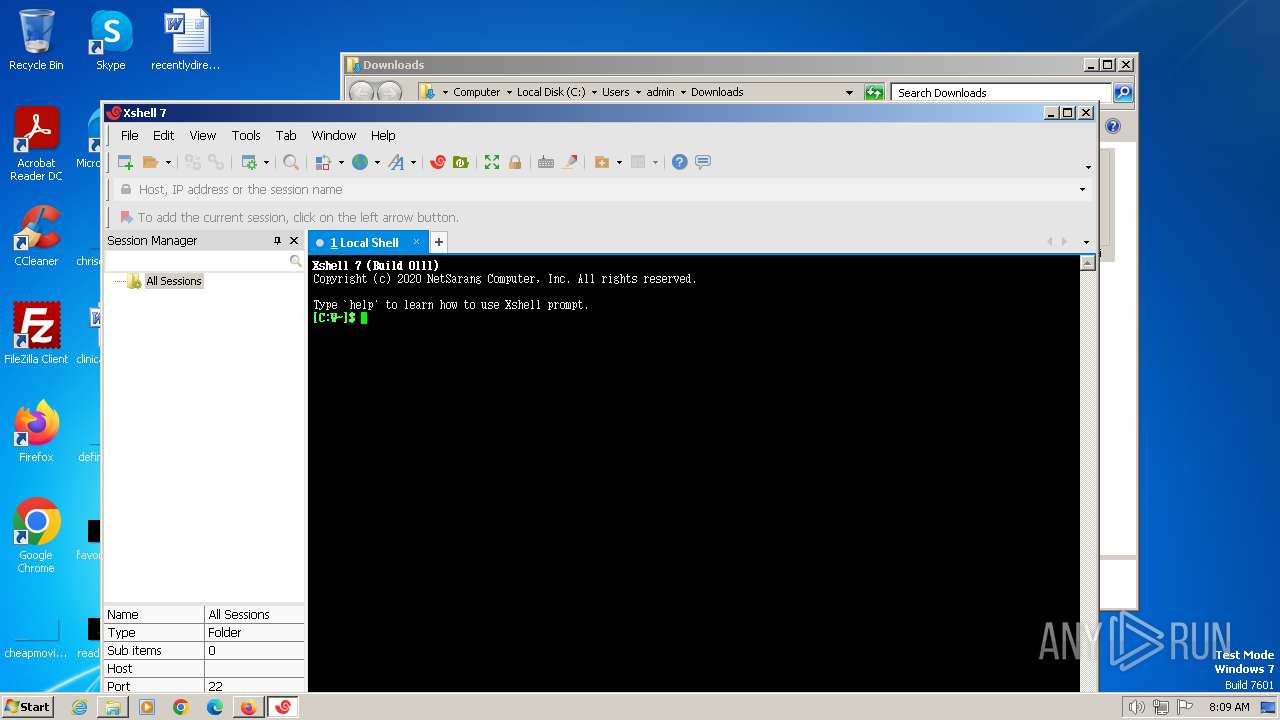
Task: Open the Skype desktop shortcut
Action: pos(111,41)
